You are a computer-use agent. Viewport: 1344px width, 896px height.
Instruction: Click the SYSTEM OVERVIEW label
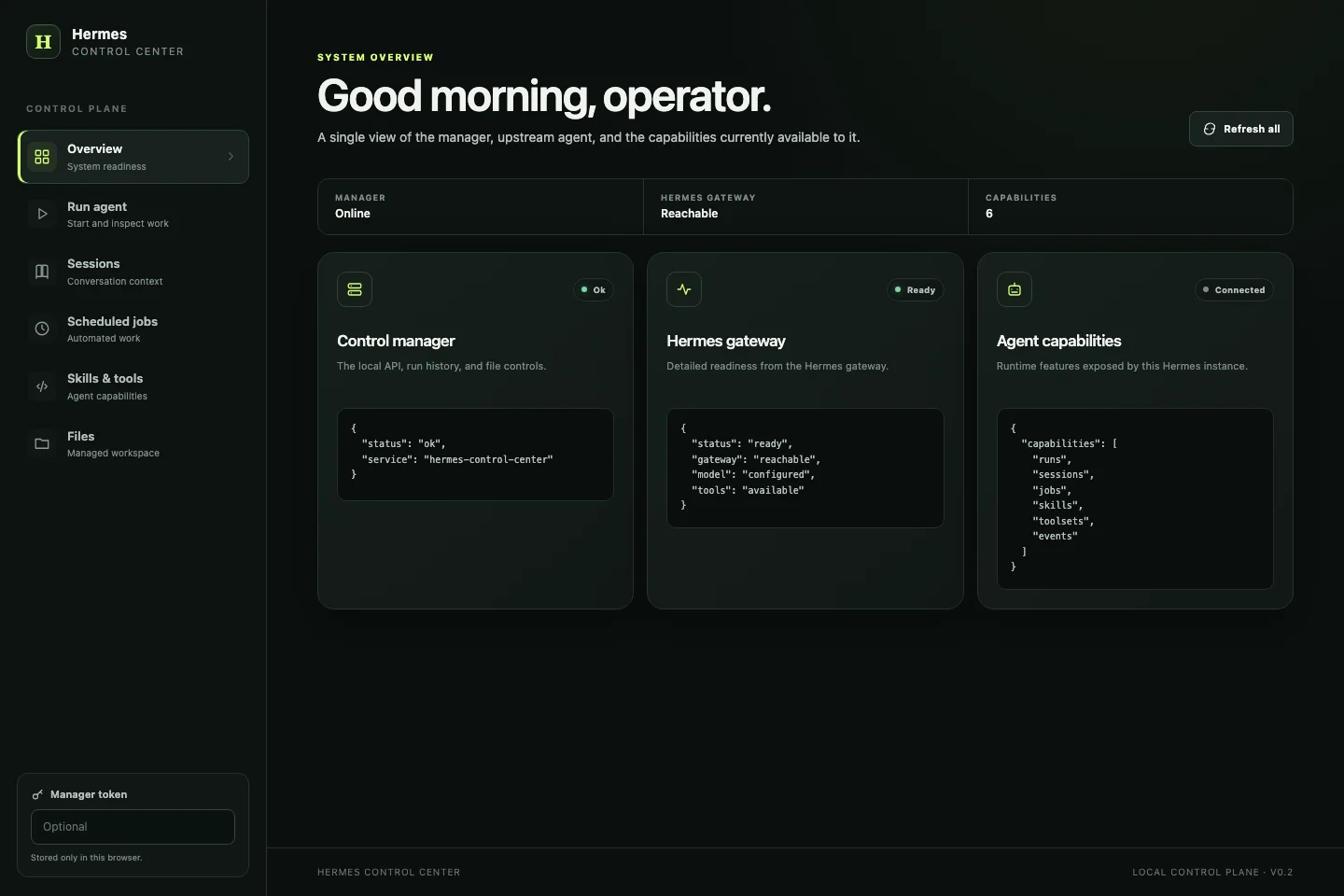coord(375,57)
